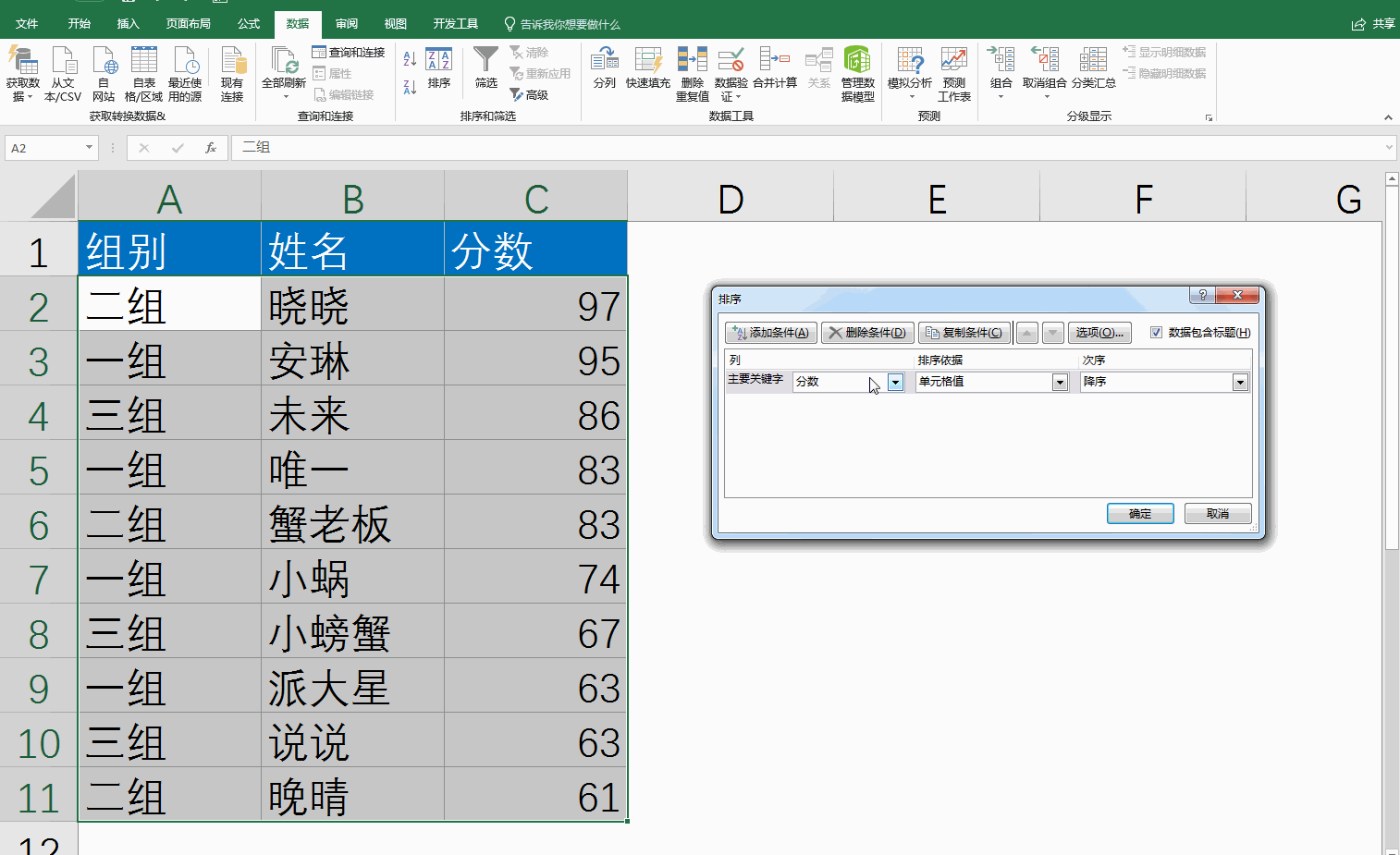
Task: Switch to the 开始 tab
Action: point(80,24)
